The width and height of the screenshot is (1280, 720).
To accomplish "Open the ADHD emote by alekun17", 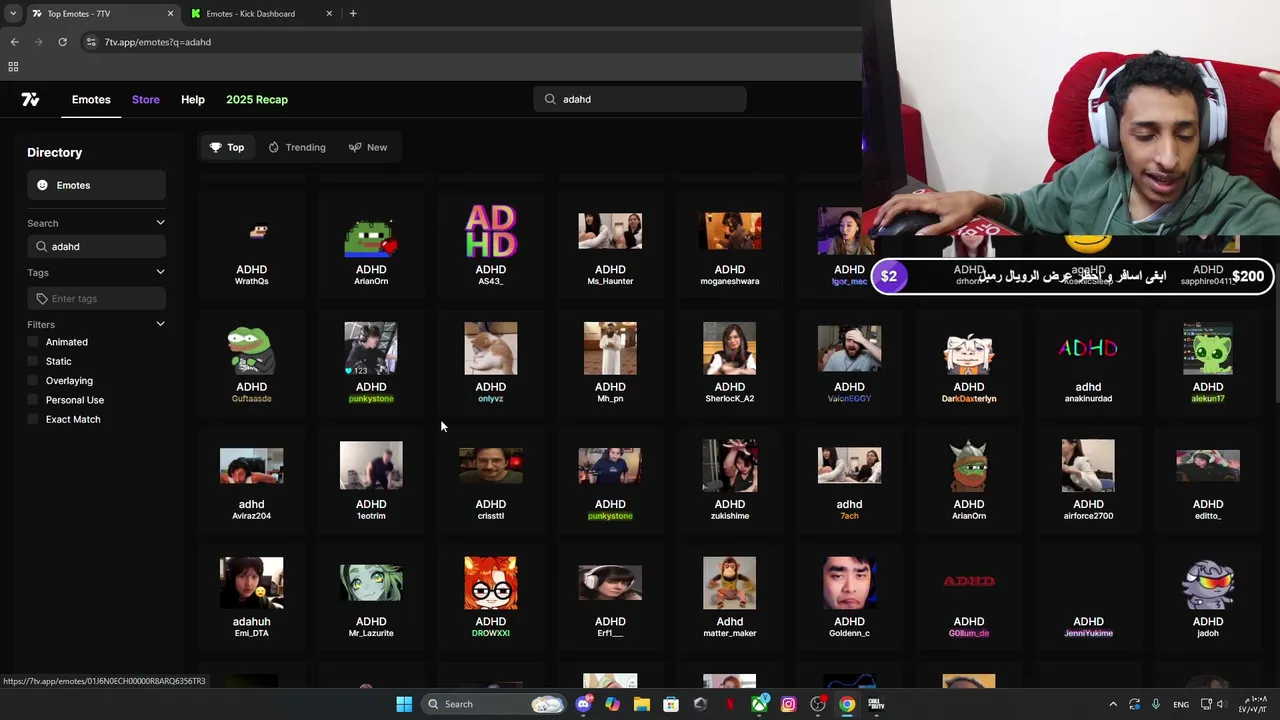I will [1208, 362].
